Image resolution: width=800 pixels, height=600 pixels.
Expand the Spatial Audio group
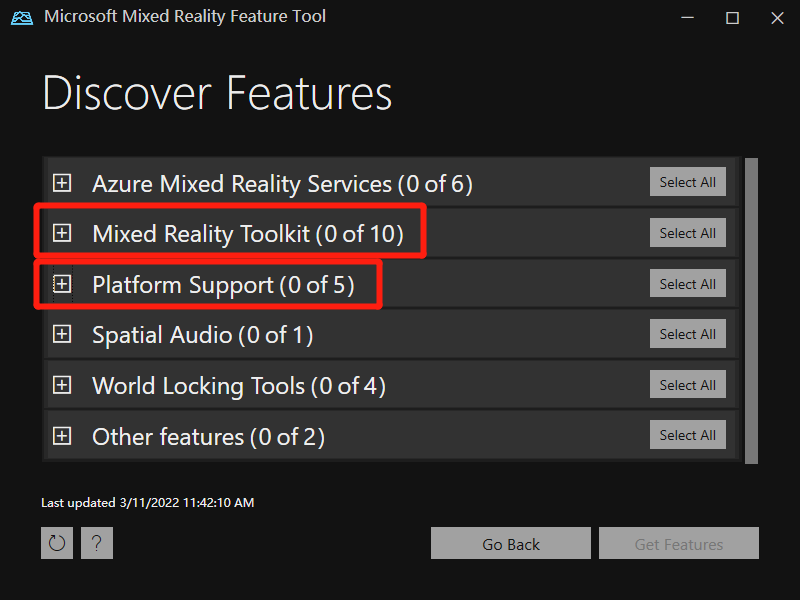tap(62, 335)
